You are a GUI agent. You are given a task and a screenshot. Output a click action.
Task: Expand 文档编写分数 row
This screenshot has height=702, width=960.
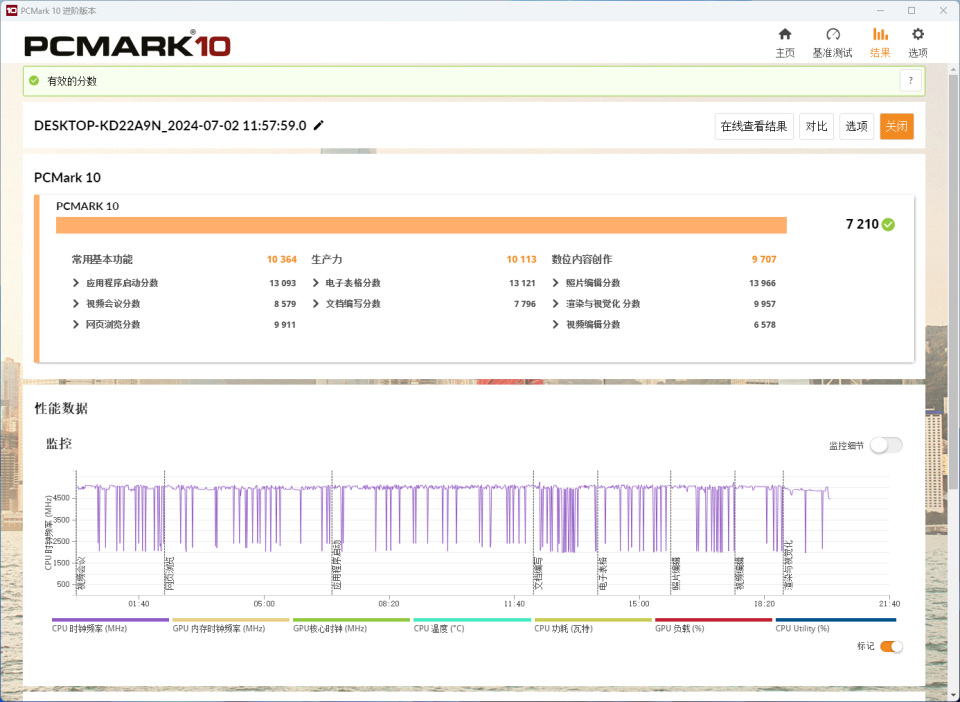coord(316,304)
